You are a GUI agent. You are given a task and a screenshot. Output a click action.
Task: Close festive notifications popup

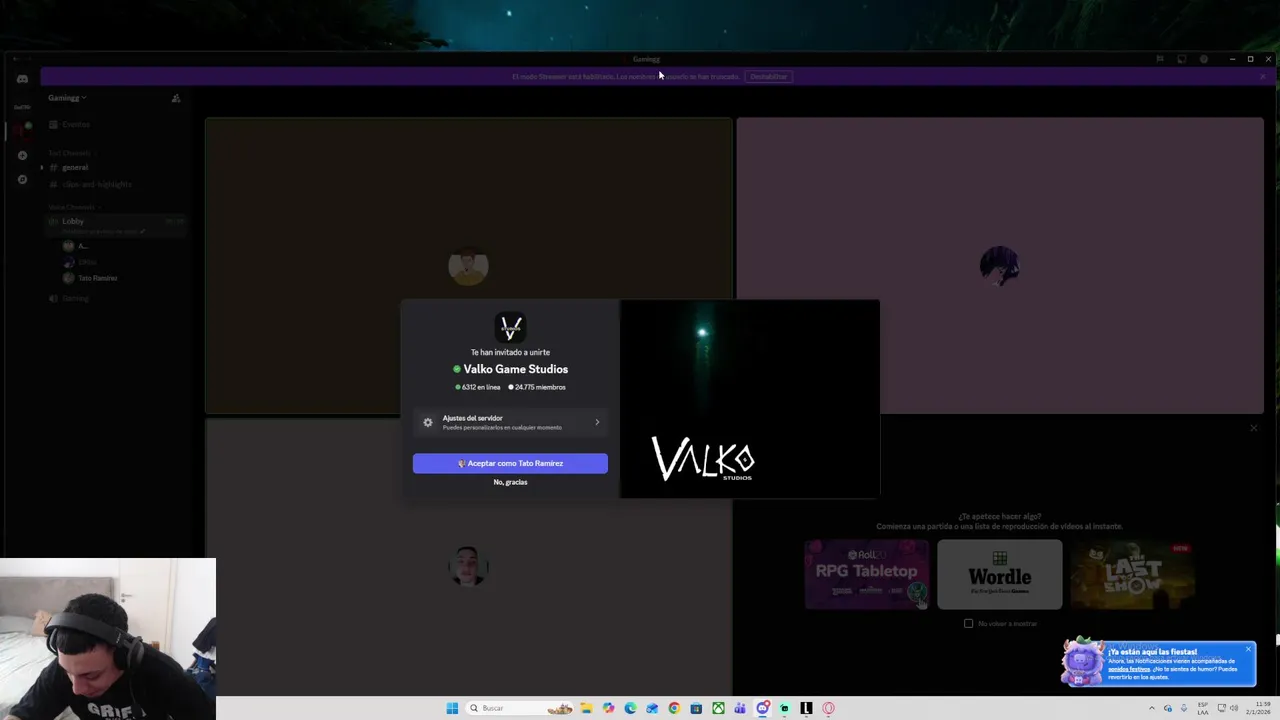tap(1248, 650)
